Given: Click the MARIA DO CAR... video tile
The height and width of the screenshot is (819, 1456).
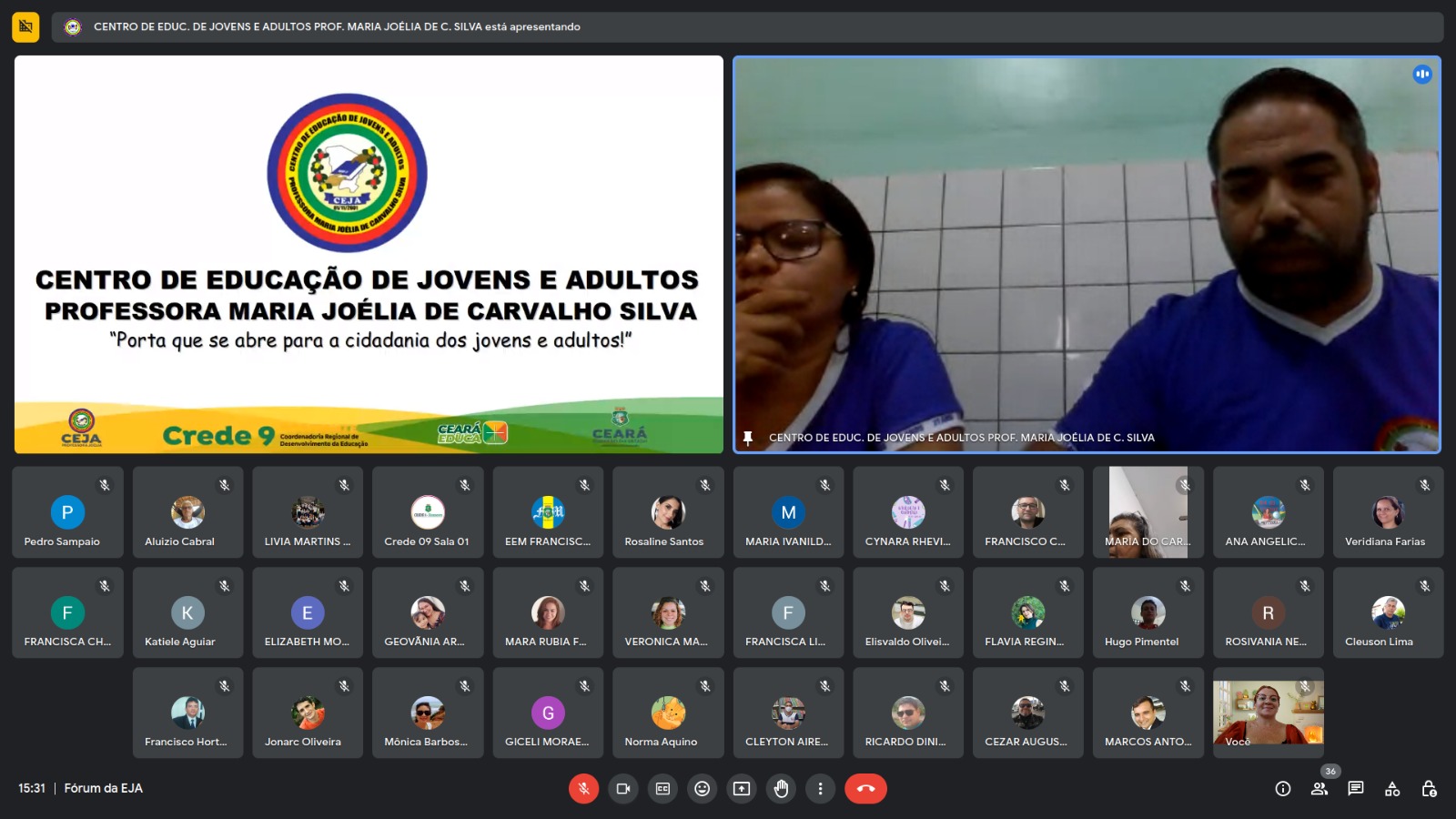Looking at the screenshot, I should coord(1148,512).
